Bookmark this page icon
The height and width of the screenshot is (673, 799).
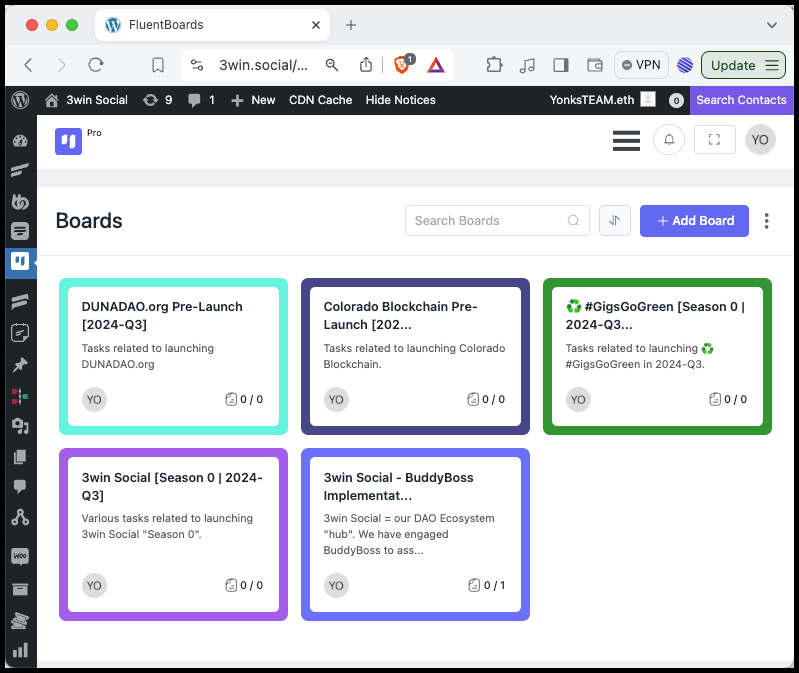[158, 65]
